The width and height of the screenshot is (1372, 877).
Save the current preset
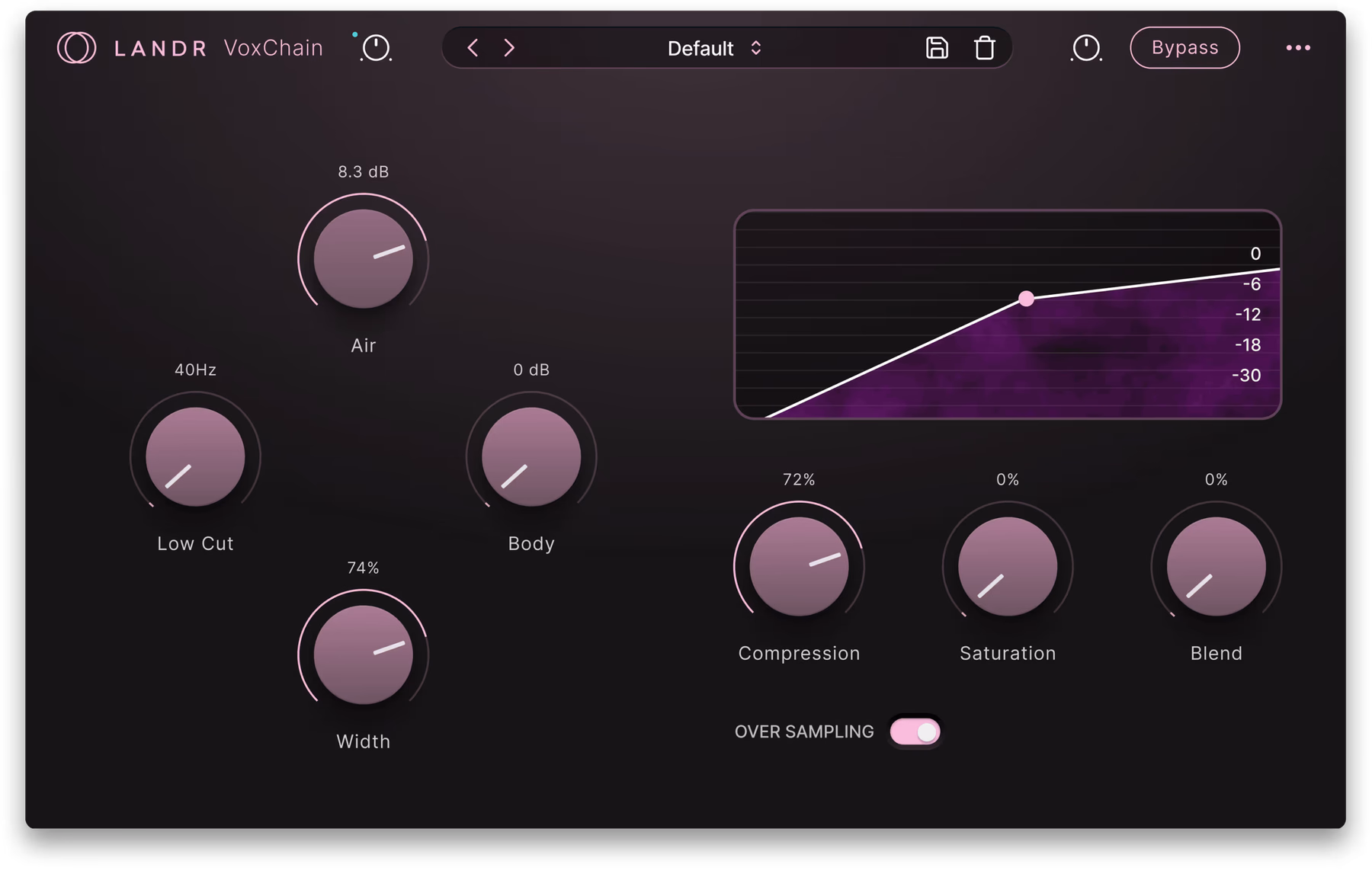tap(937, 48)
